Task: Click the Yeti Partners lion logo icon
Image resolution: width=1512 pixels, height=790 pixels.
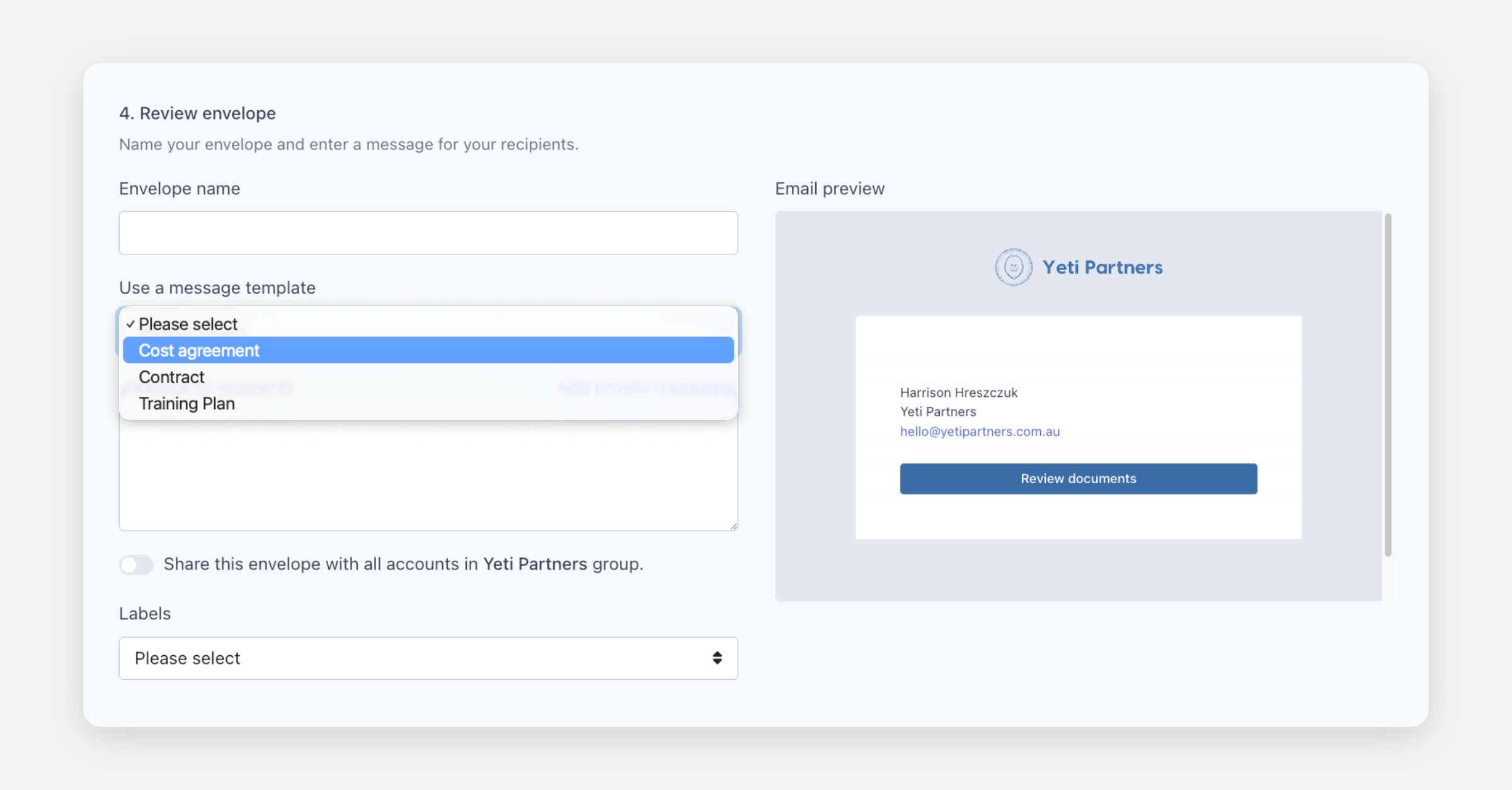Action: coord(1013,267)
